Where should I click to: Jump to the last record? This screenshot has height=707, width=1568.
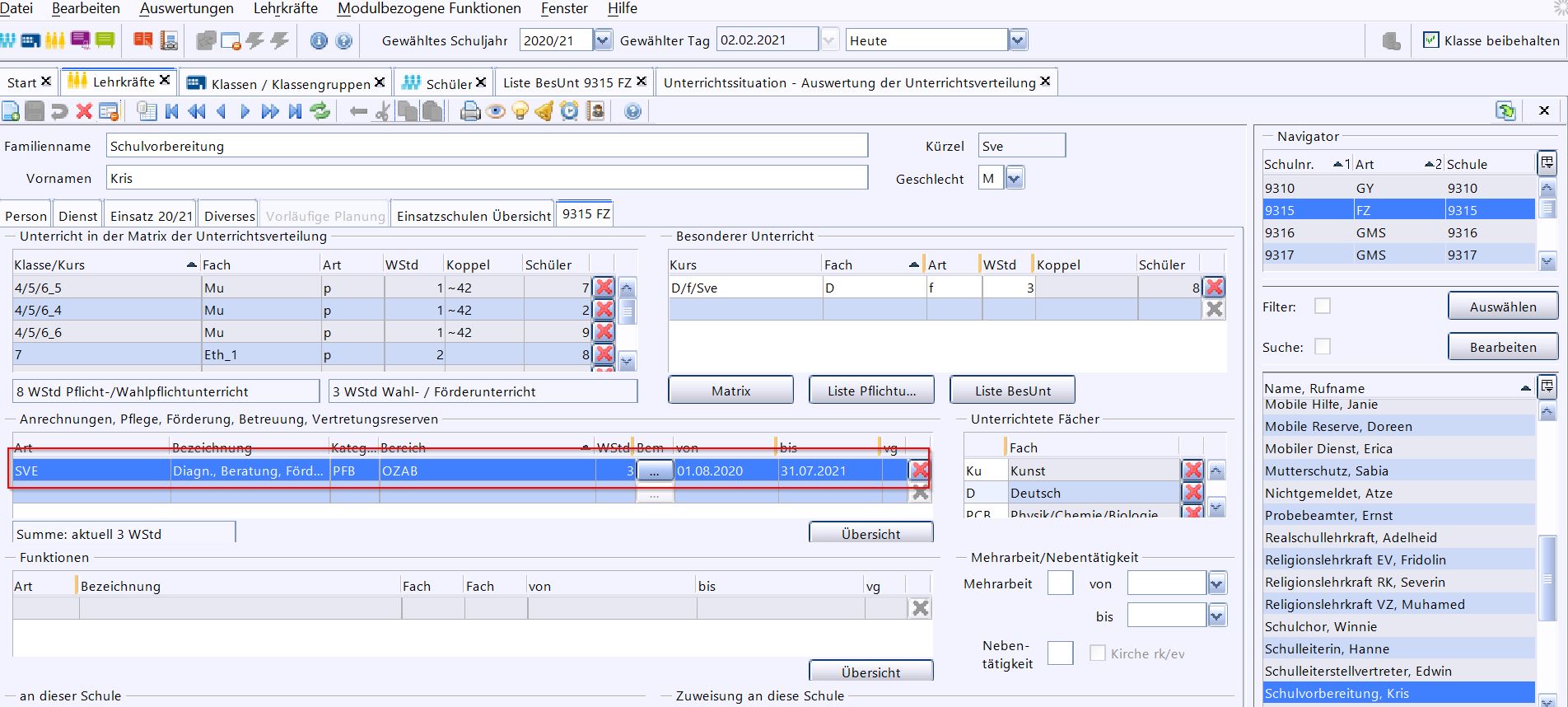[295, 111]
